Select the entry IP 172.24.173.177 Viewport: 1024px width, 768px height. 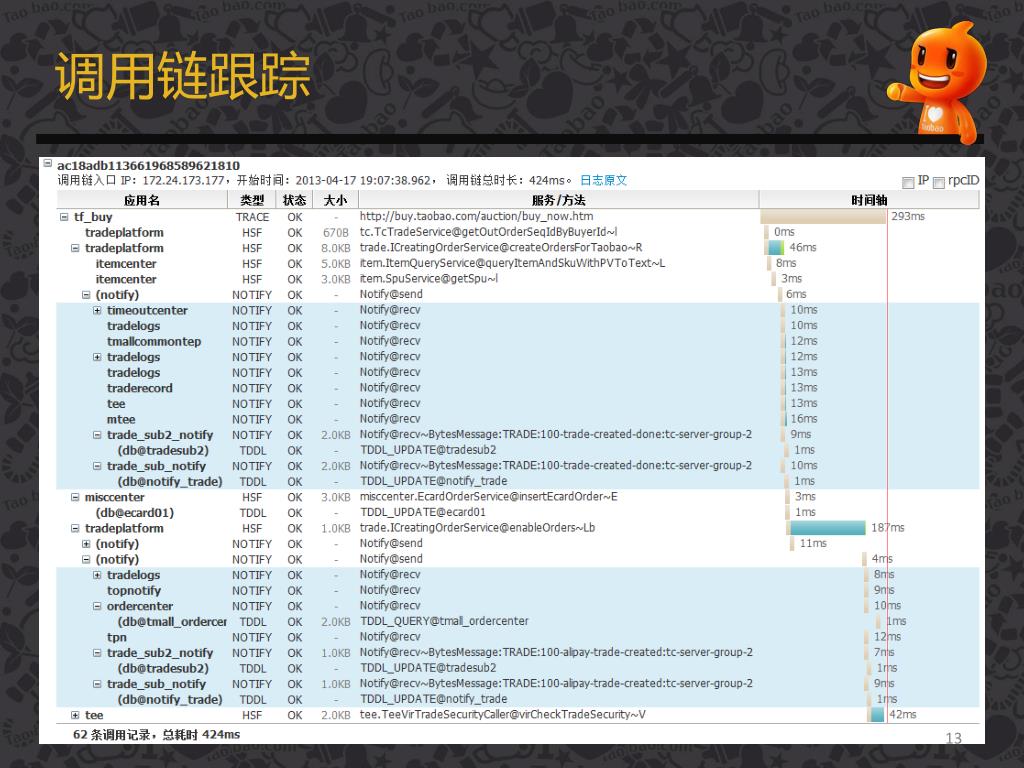pos(184,180)
